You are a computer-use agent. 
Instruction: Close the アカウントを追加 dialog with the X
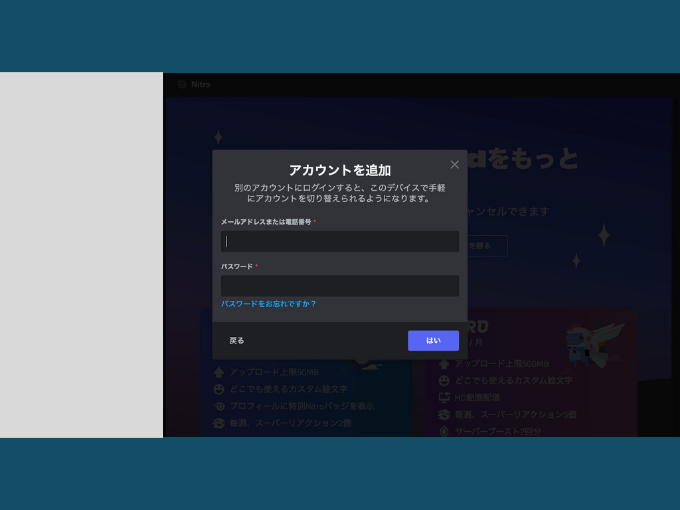[454, 164]
